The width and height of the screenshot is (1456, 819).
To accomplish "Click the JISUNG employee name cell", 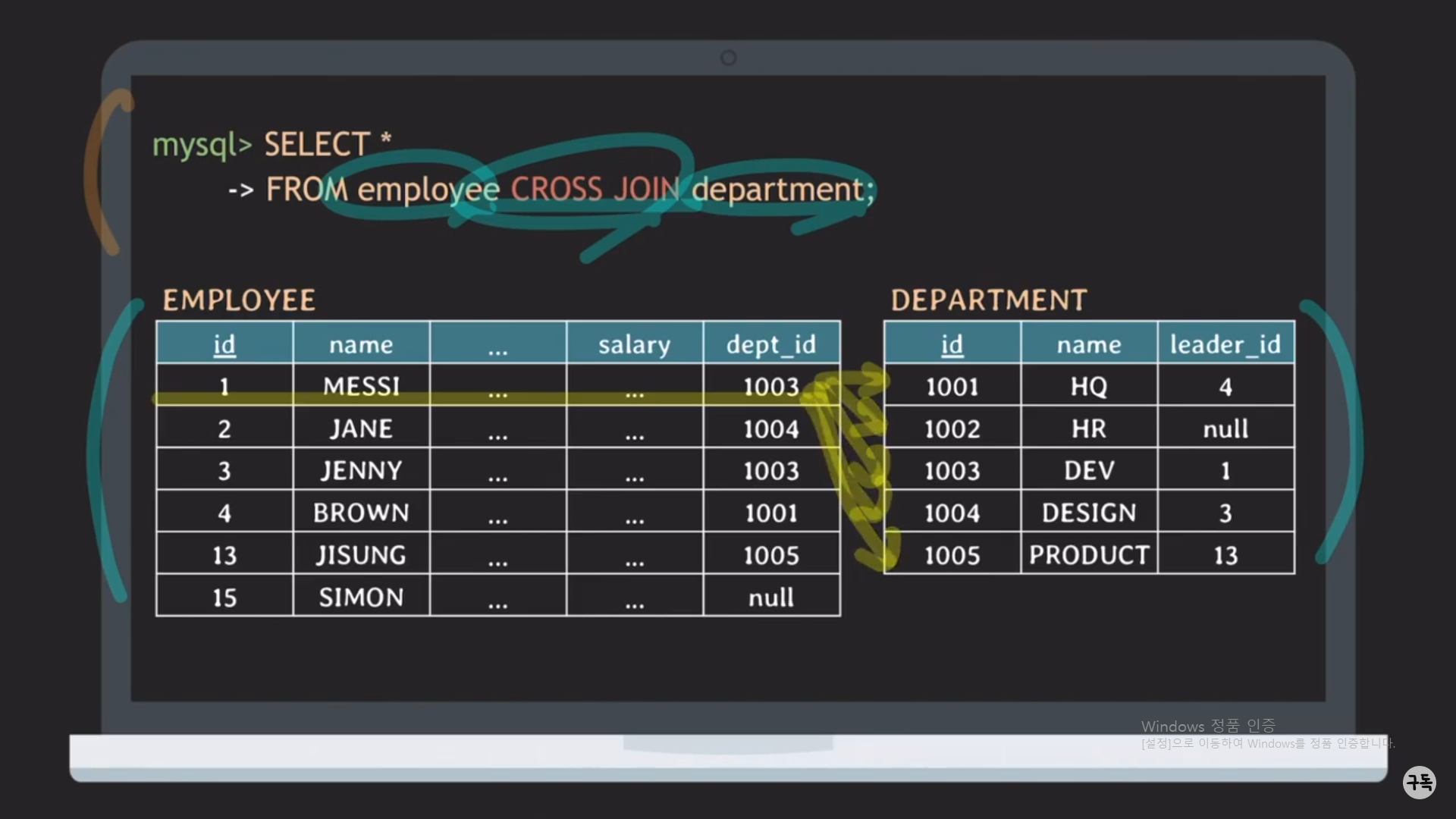I will [361, 554].
